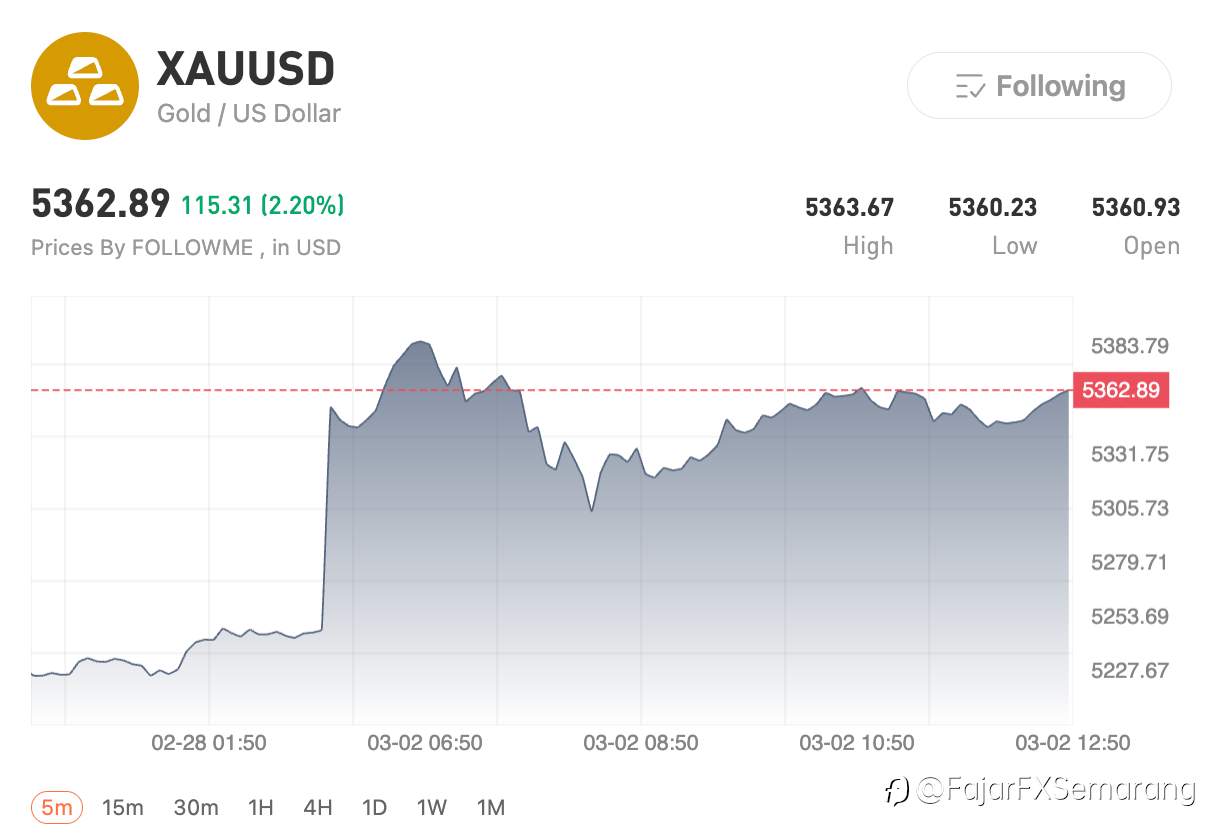The image size is (1208, 838).
Task: Toggle the Following button
Action: coord(1038,86)
